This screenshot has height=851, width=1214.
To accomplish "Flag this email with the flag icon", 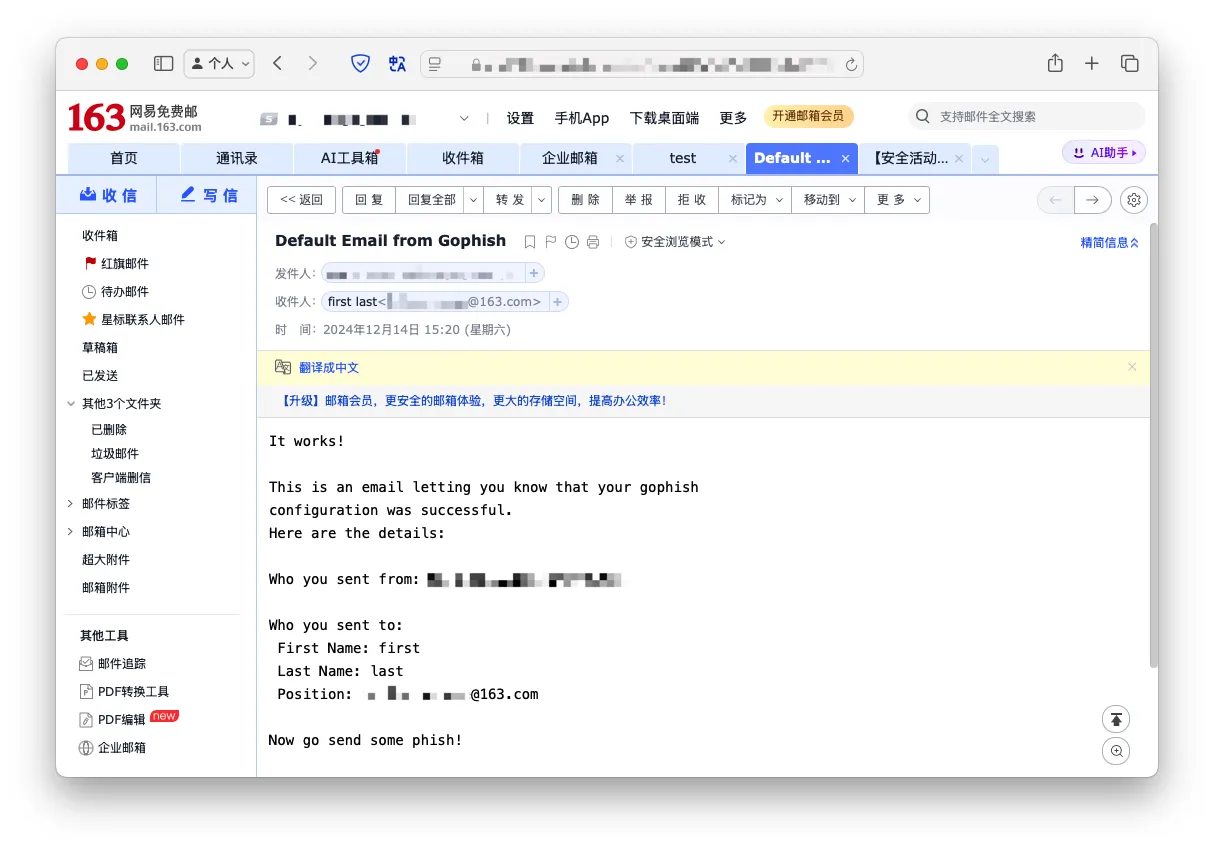I will [551, 242].
